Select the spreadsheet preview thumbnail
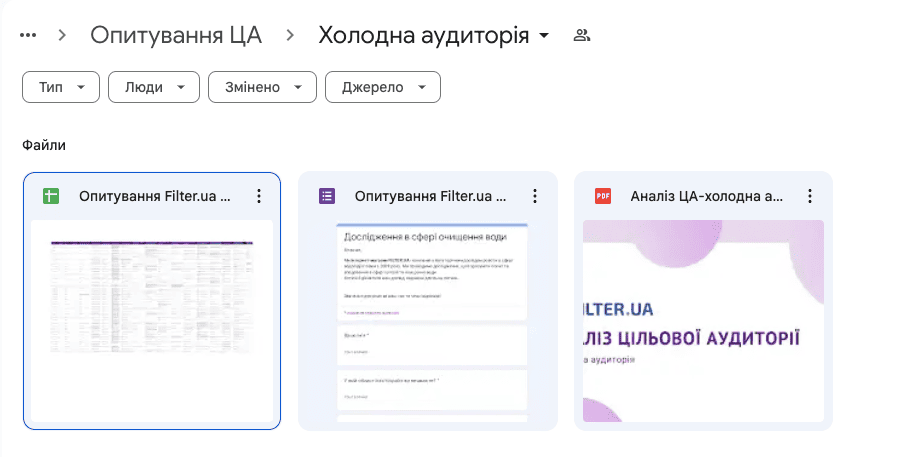The height and width of the screenshot is (457, 912). (152, 321)
